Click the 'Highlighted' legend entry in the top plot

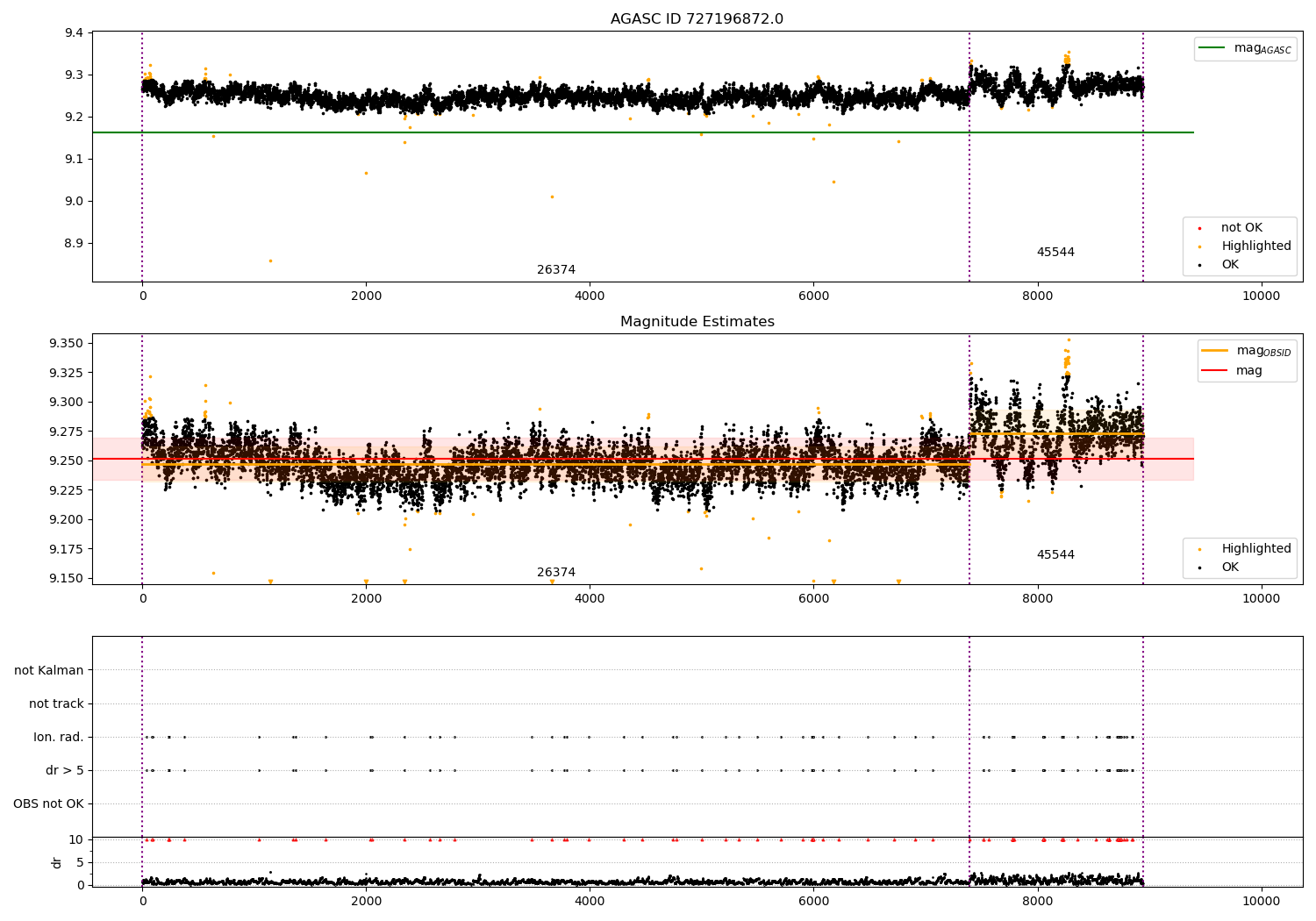pyautogui.click(x=1255, y=246)
